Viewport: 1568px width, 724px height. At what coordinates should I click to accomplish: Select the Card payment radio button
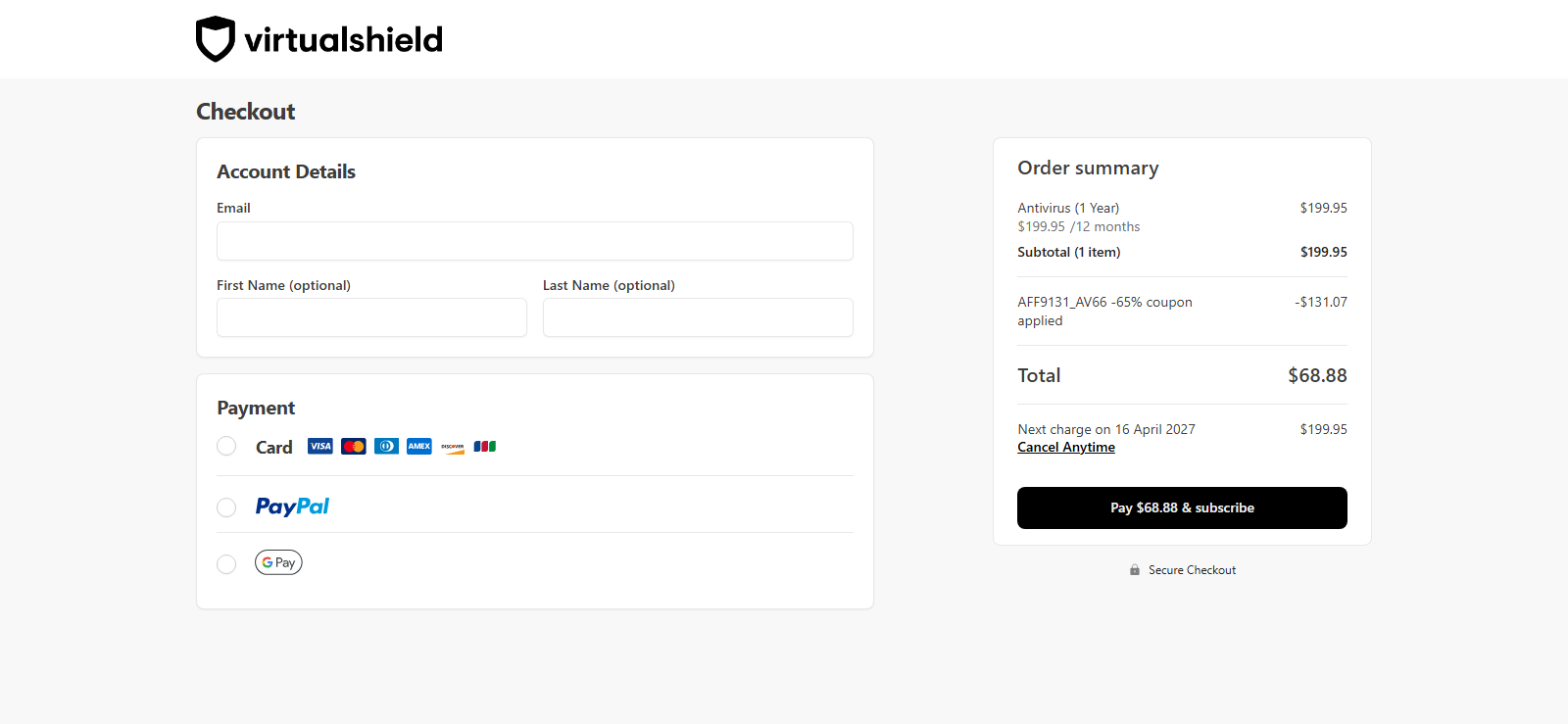point(226,446)
